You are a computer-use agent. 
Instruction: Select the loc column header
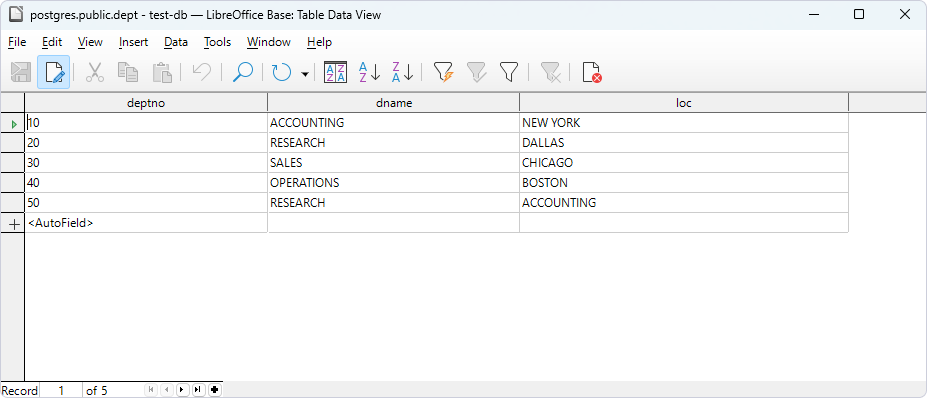(x=684, y=103)
